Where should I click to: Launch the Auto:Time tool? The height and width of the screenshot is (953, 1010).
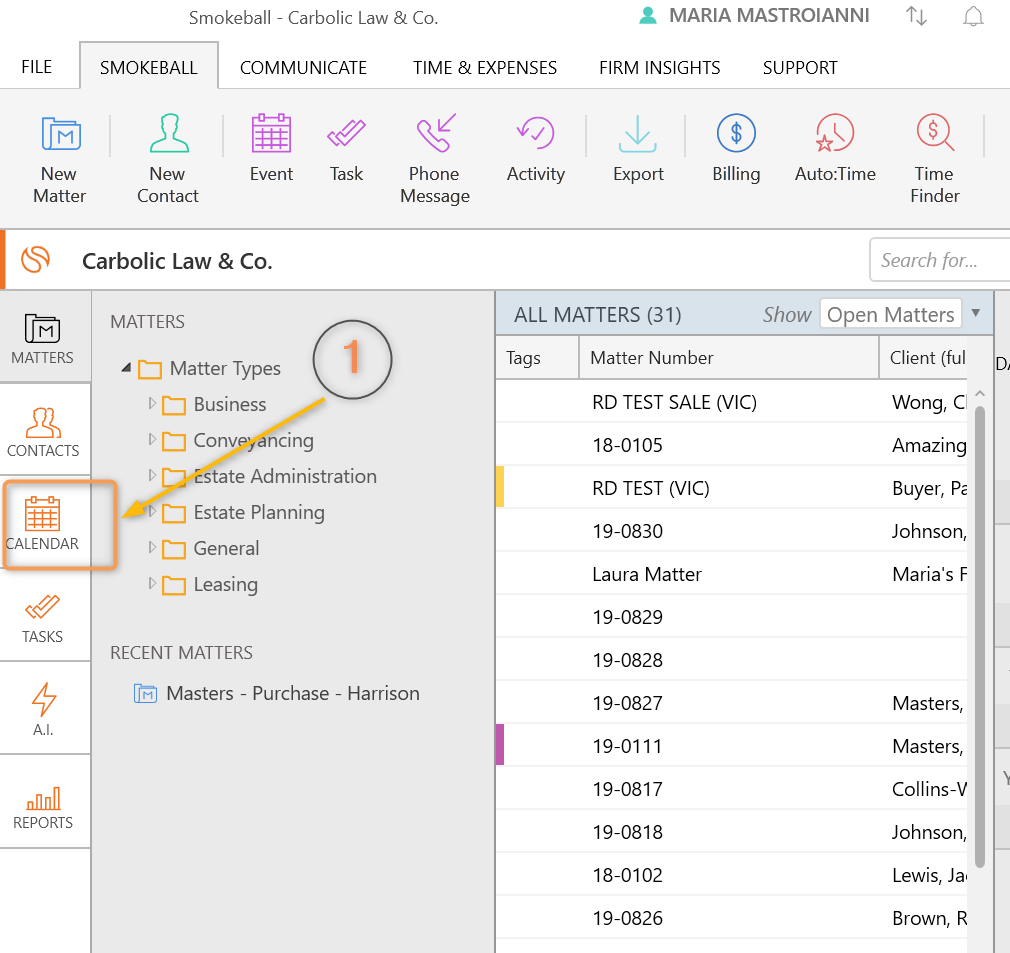click(x=834, y=148)
